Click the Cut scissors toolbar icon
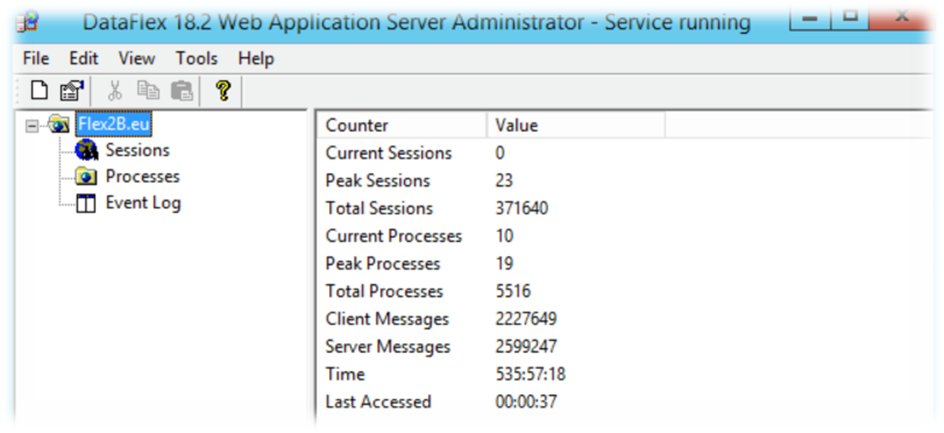This screenshot has width=944, height=433. [x=114, y=92]
